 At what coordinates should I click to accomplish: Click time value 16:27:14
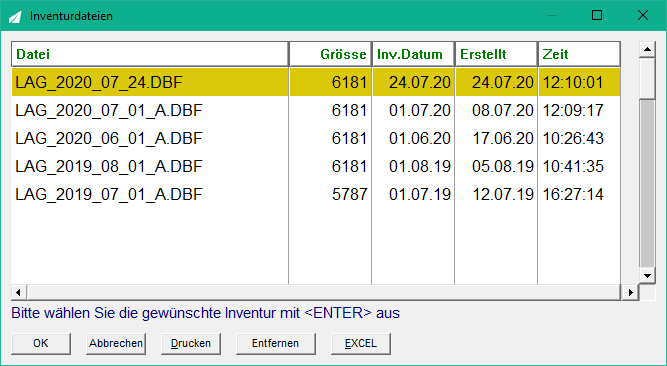point(573,194)
